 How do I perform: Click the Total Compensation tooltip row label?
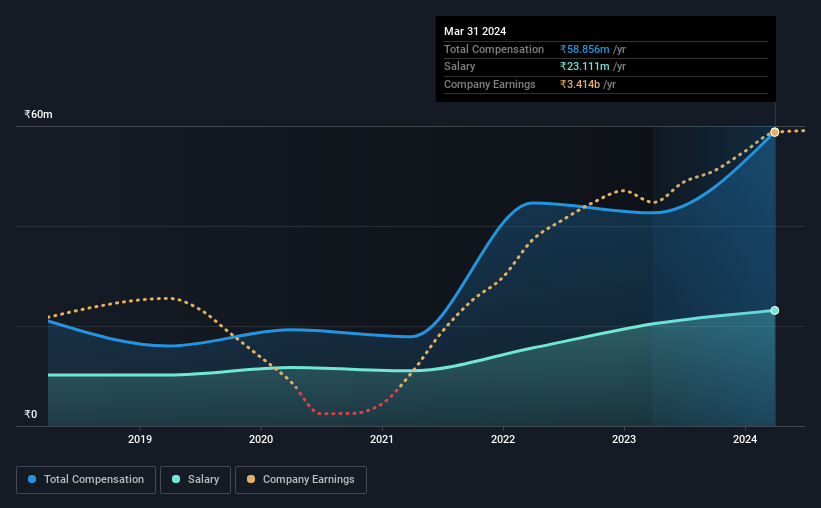pyautogui.click(x=494, y=49)
